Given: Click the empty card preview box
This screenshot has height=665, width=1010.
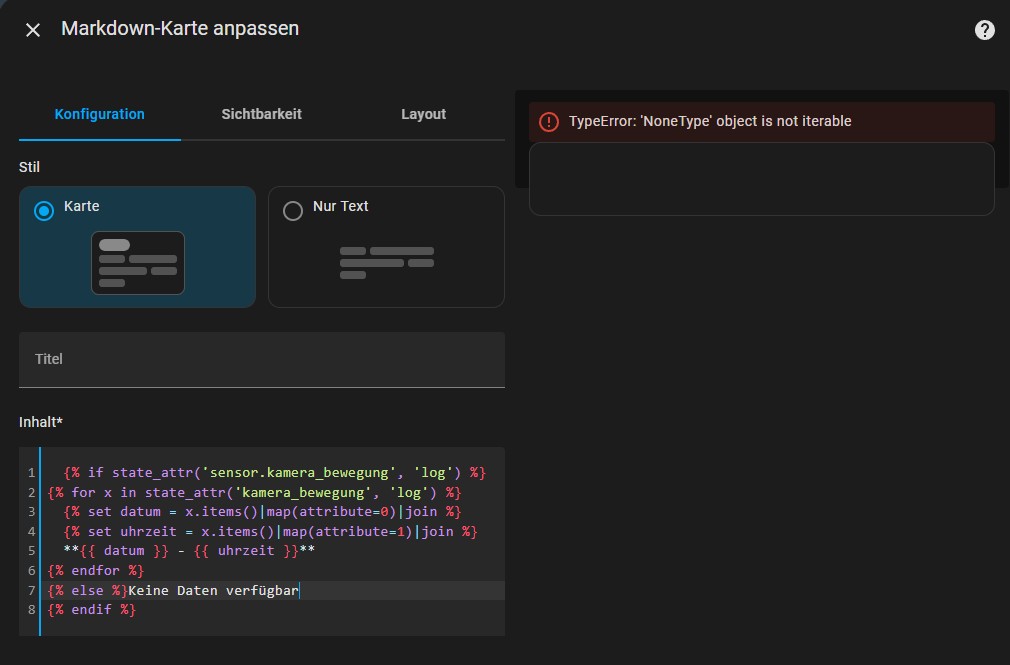Looking at the screenshot, I should pyautogui.click(x=761, y=179).
